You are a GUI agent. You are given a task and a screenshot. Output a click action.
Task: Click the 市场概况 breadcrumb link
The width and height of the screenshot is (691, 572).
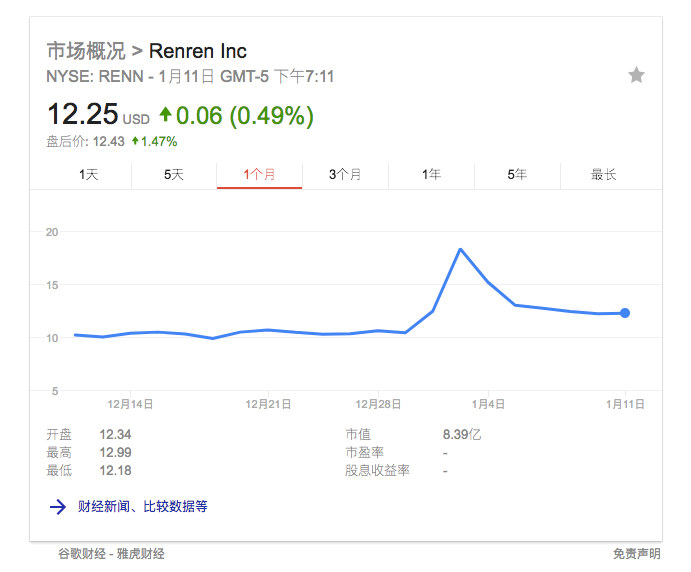click(86, 51)
